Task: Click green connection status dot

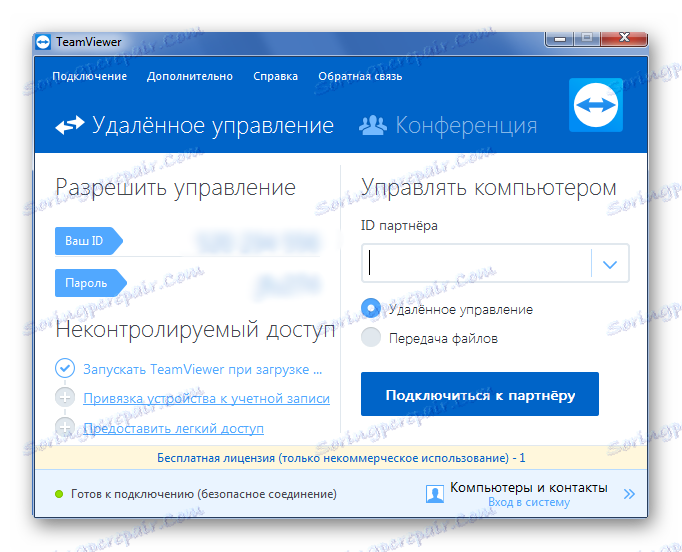Action: (x=59, y=494)
